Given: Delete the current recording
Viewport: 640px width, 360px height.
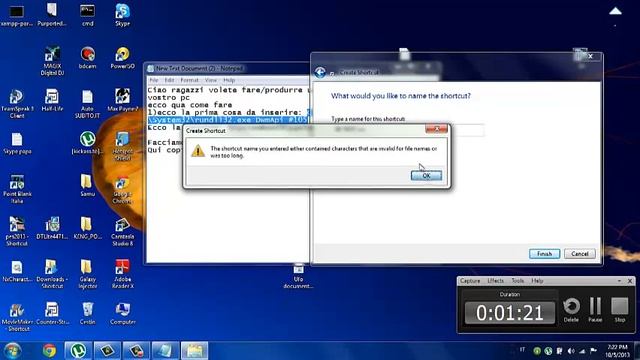Looking at the screenshot, I should point(571,309).
